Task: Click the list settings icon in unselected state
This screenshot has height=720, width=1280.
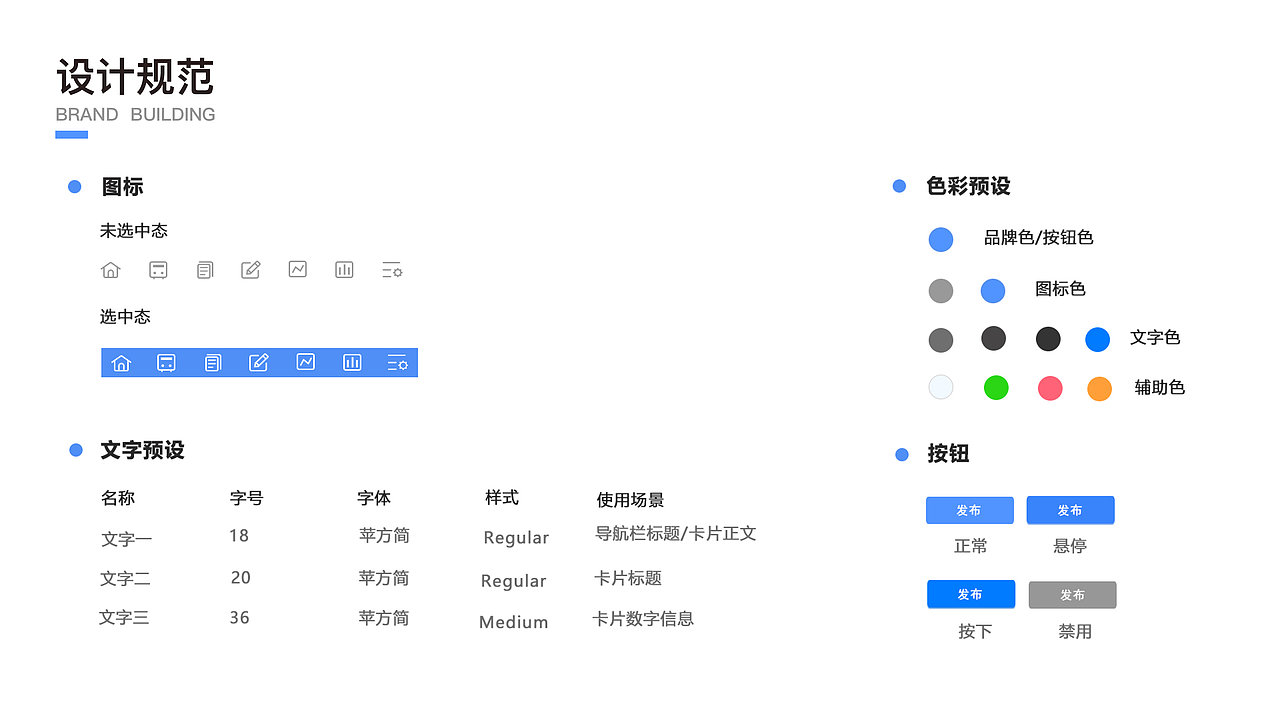Action: click(x=391, y=269)
